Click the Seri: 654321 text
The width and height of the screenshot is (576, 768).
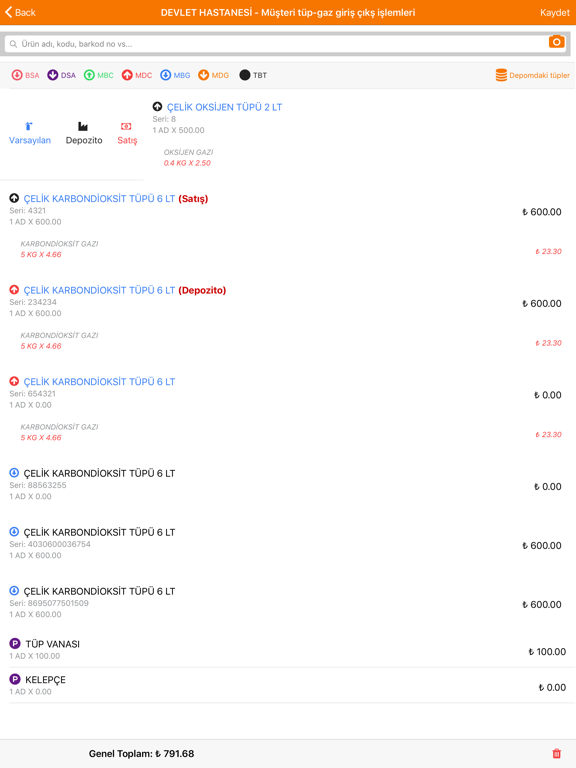tap(32, 394)
